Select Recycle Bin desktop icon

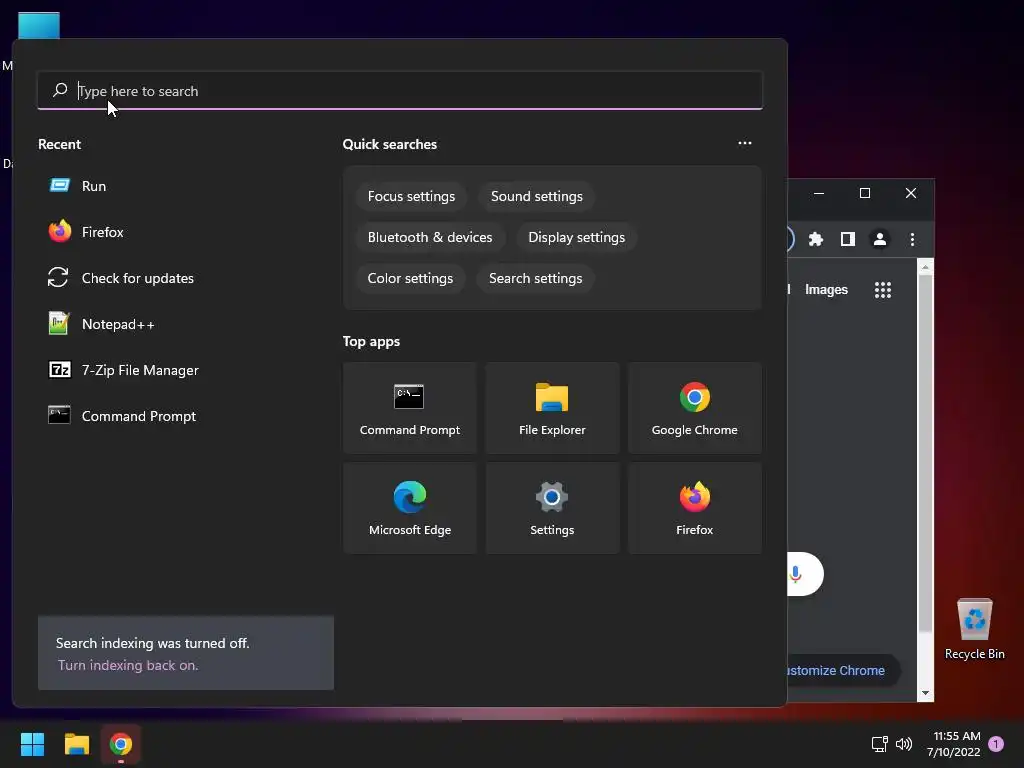click(x=974, y=629)
